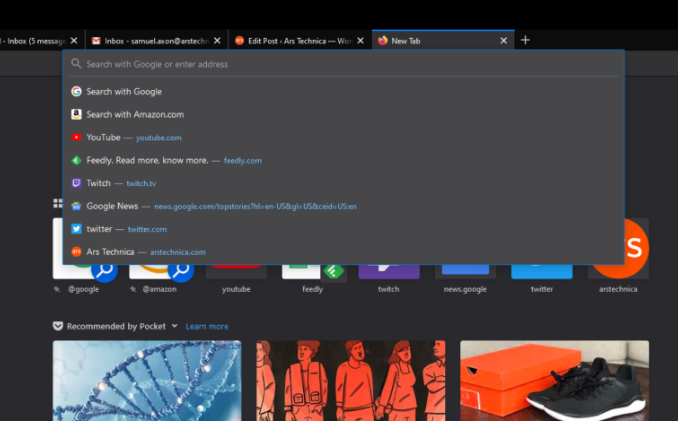Close the Inbox (5 messages) tab
678x421 pixels.
tap(74, 41)
